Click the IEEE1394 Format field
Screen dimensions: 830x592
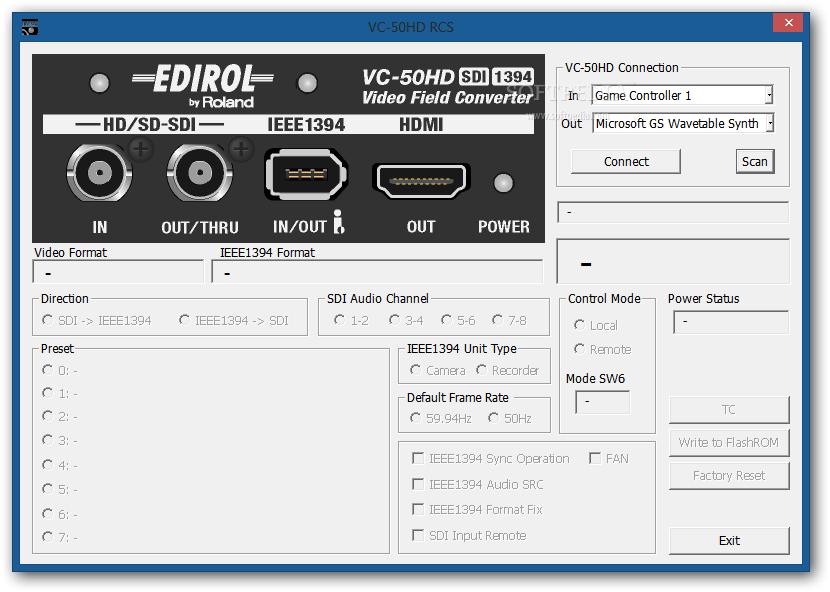(377, 272)
